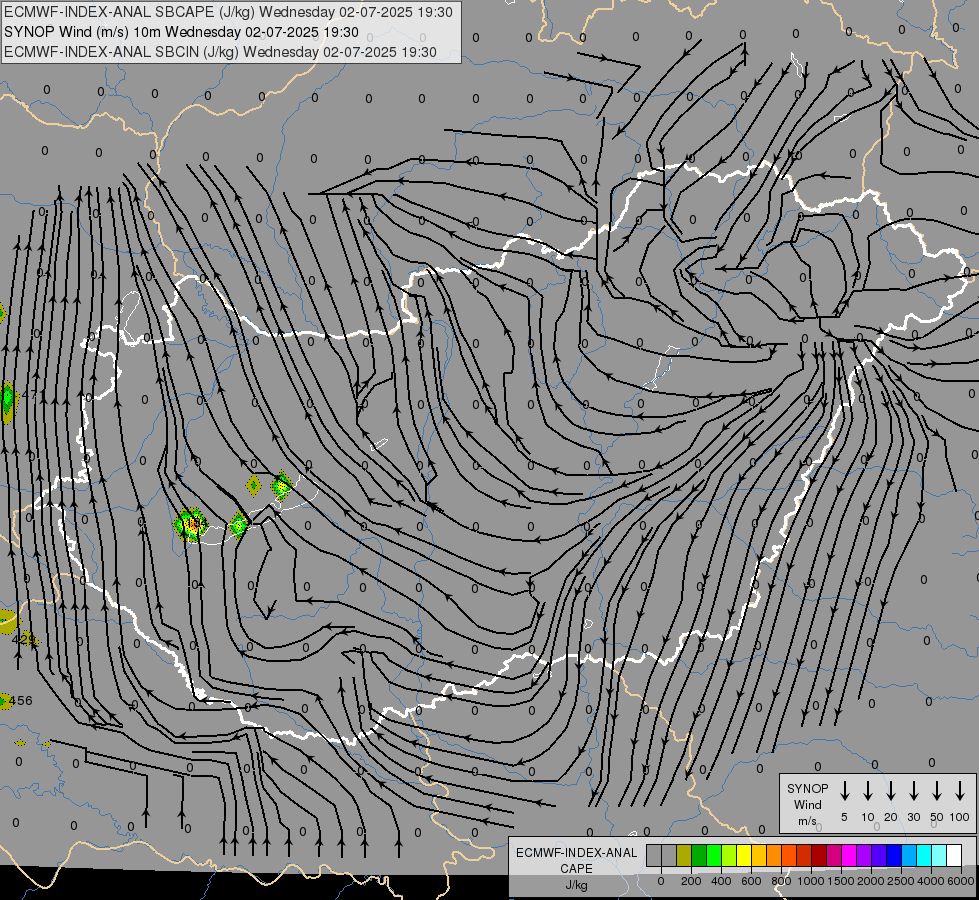Select the dark green CAPE legend swatch
Viewport: 979px width, 900px height.
(x=699, y=855)
